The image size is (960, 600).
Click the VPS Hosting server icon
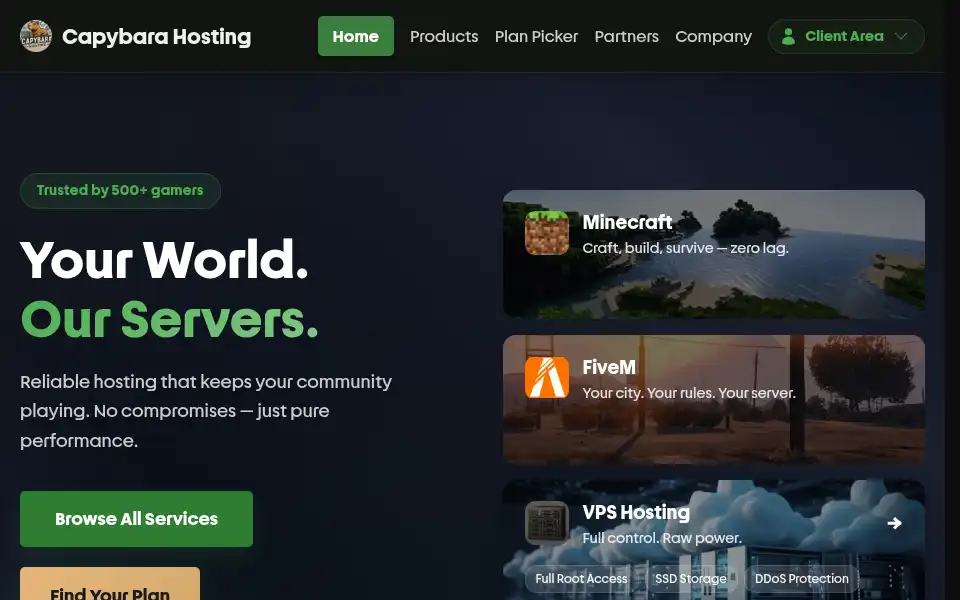tap(547, 523)
